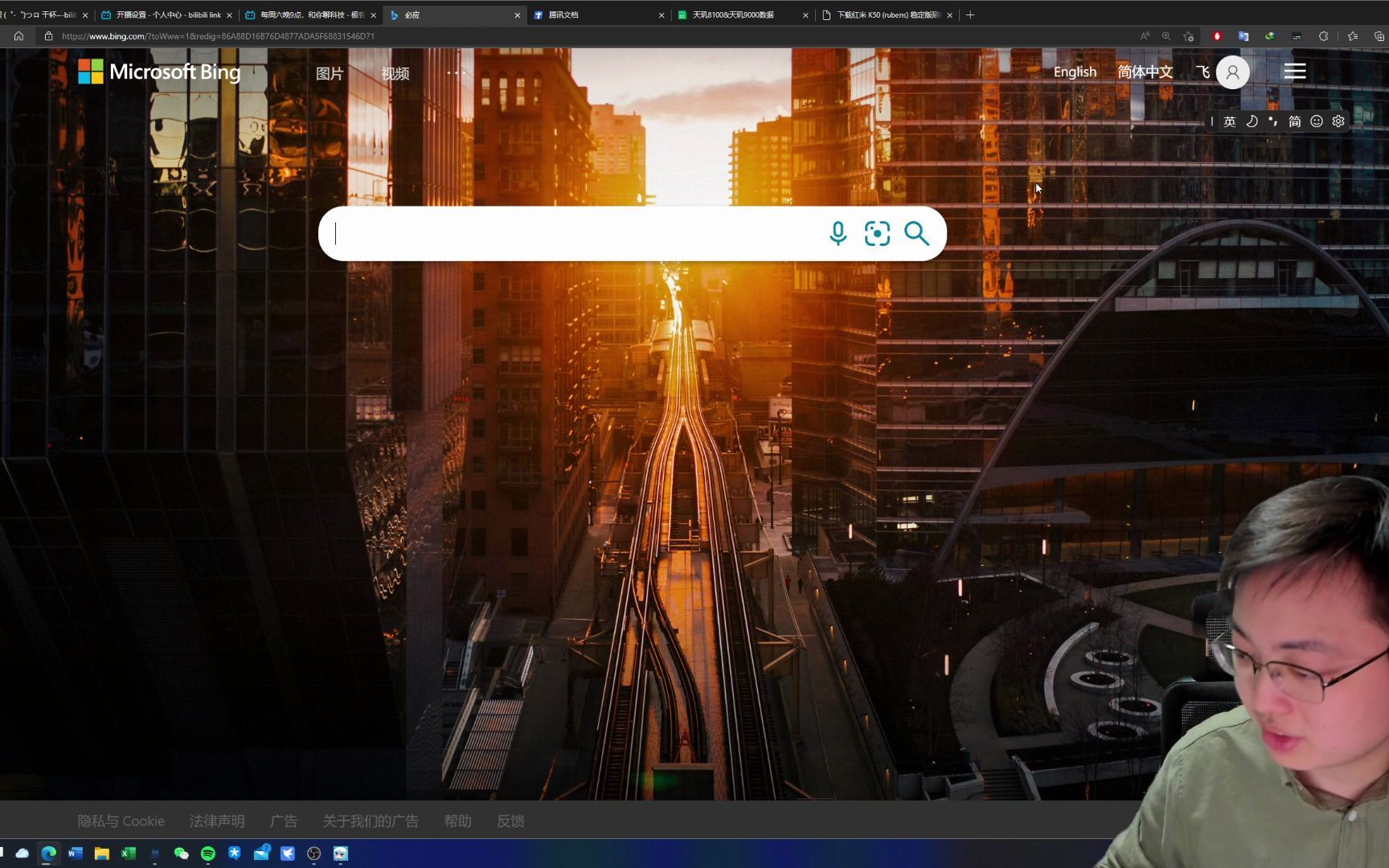Click the zoom magnifier icon in address bar
1389x868 pixels.
pos(1166,36)
